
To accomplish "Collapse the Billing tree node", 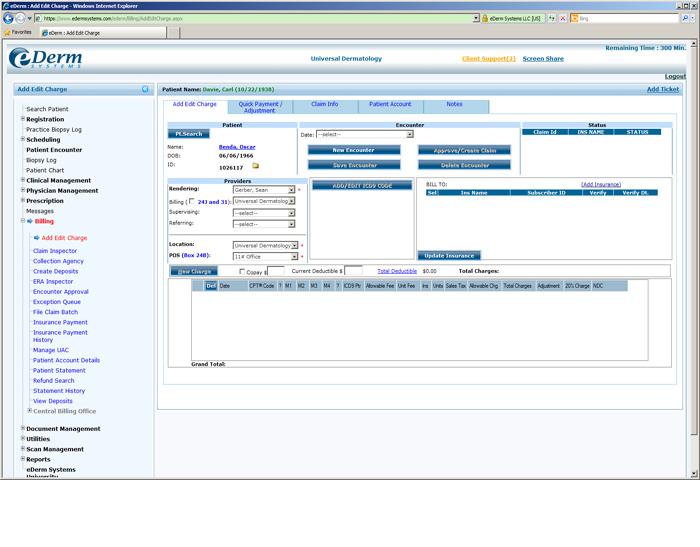I will click(23, 221).
